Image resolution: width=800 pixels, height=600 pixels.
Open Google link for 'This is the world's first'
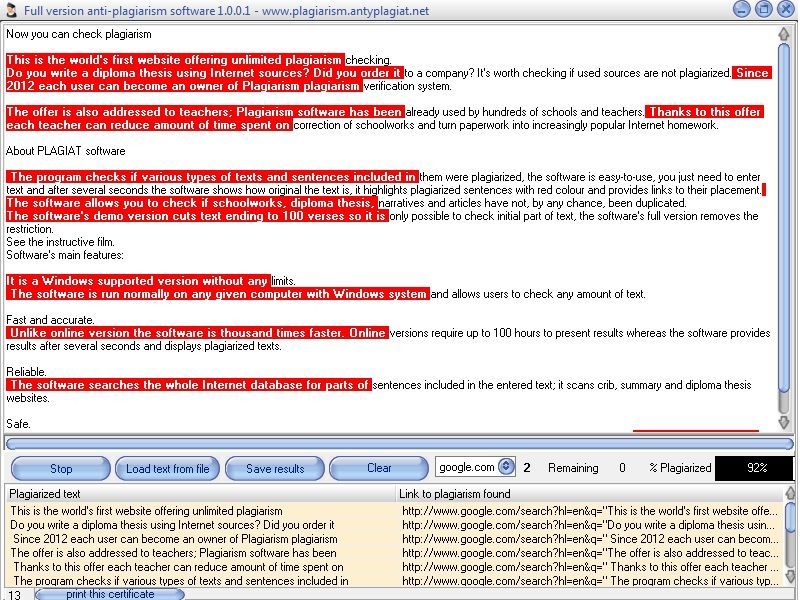[590, 511]
